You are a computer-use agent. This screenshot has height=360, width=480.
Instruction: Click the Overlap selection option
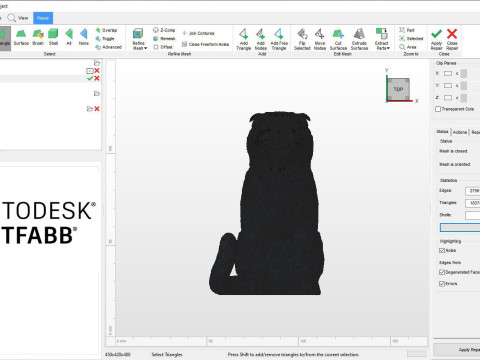(x=106, y=30)
